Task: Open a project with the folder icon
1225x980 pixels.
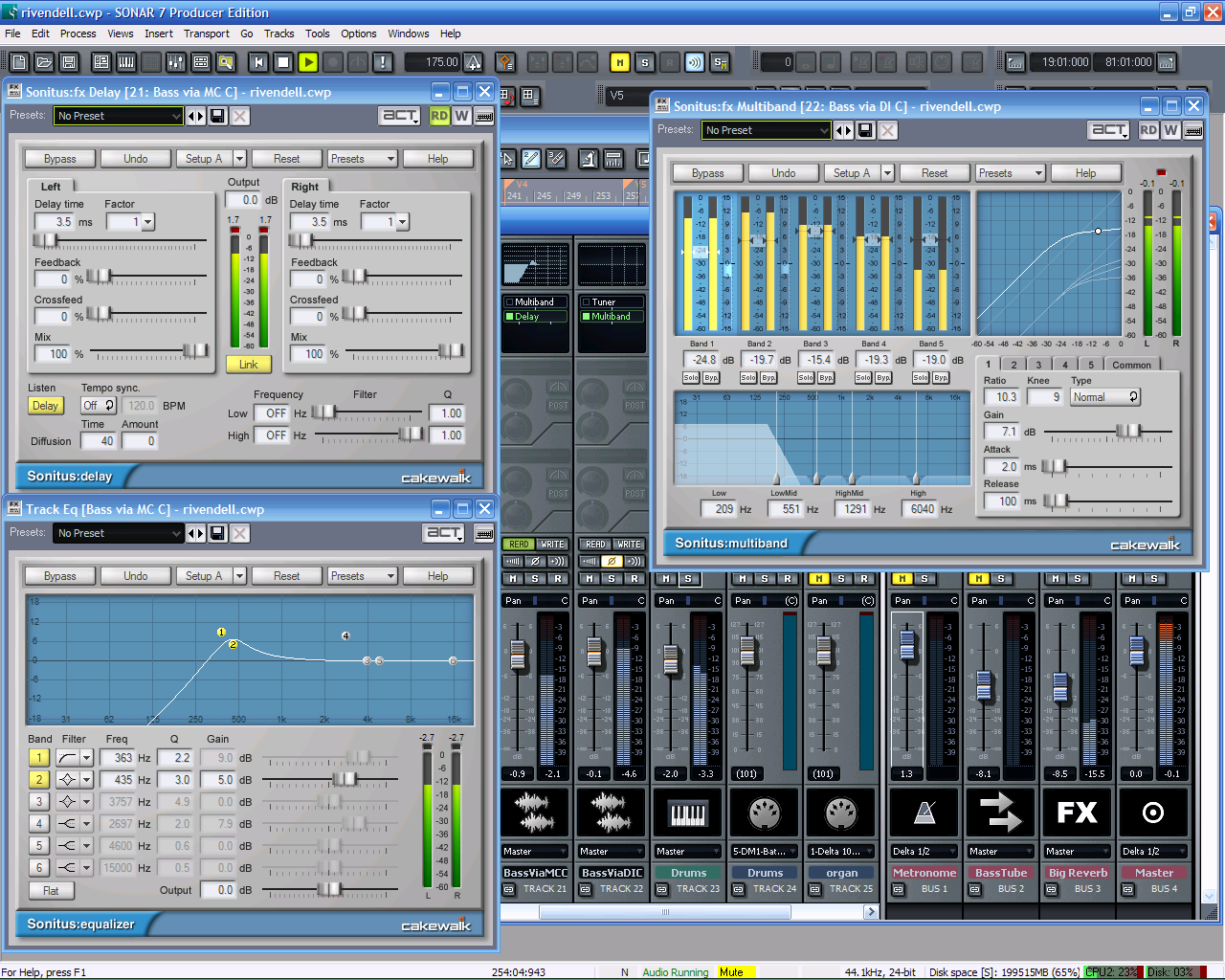Action: [x=44, y=62]
